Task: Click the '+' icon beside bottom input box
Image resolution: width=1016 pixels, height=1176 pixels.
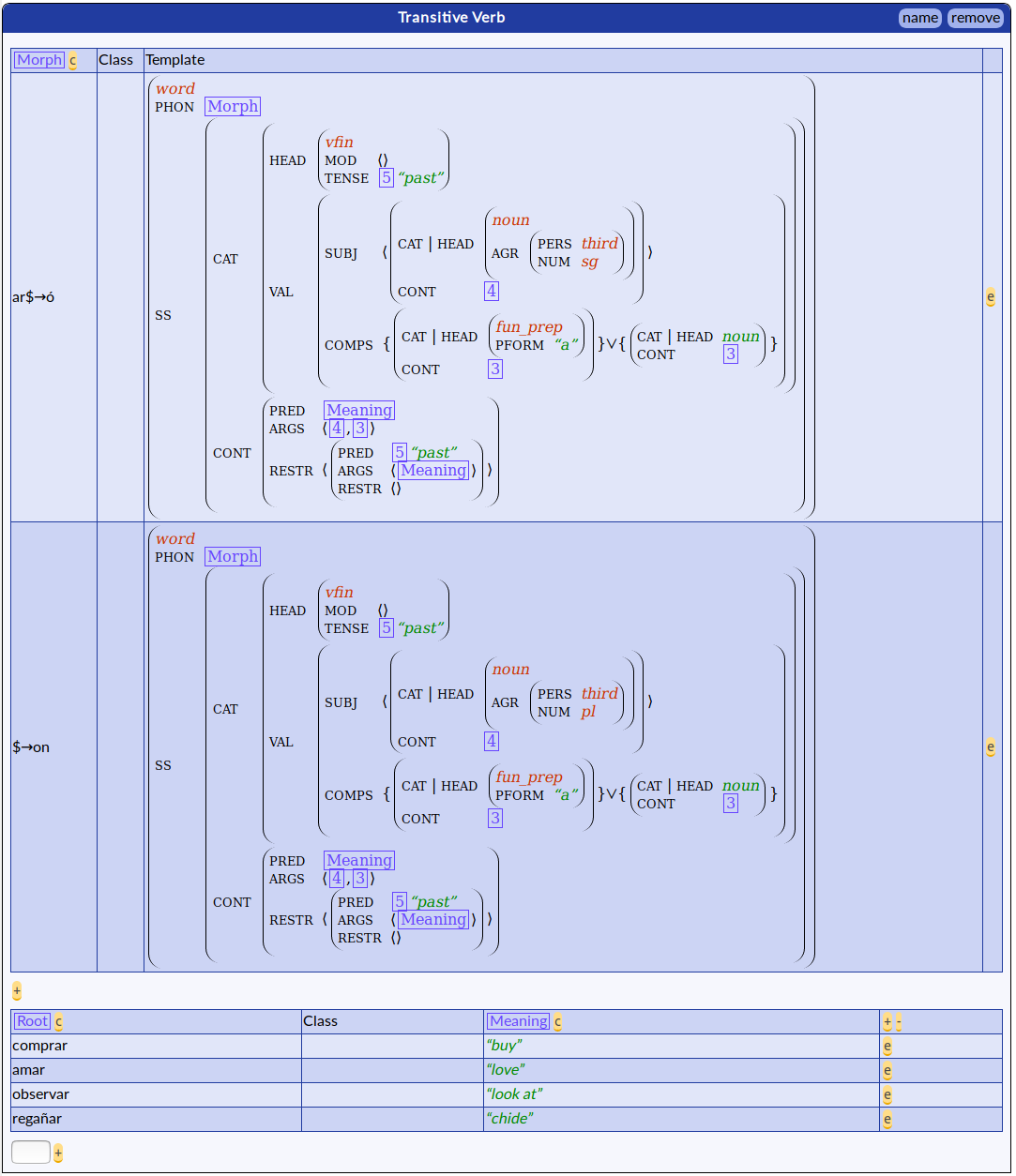Action: click(58, 1153)
